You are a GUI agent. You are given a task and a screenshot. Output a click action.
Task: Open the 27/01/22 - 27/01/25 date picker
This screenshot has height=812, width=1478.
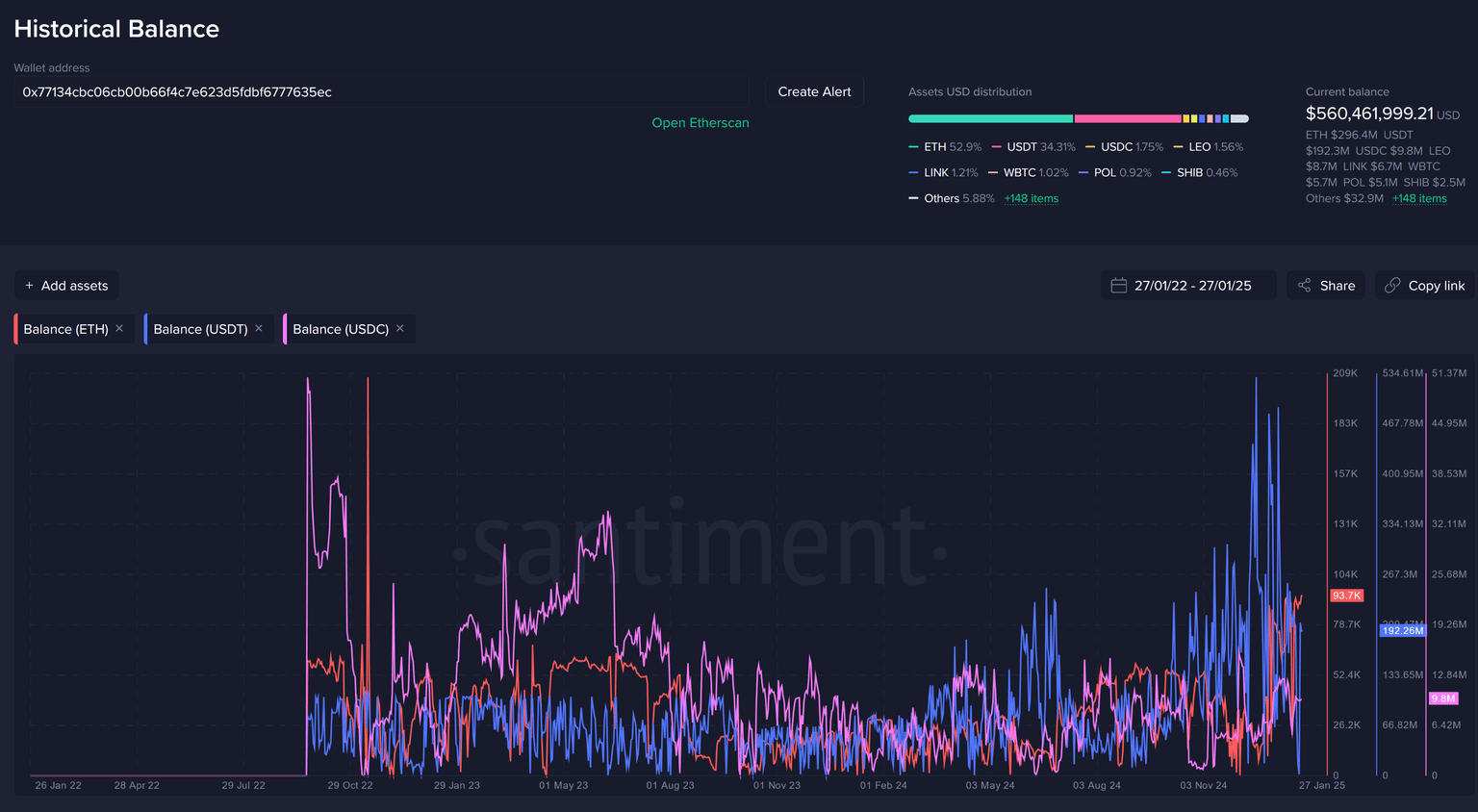coord(1192,286)
